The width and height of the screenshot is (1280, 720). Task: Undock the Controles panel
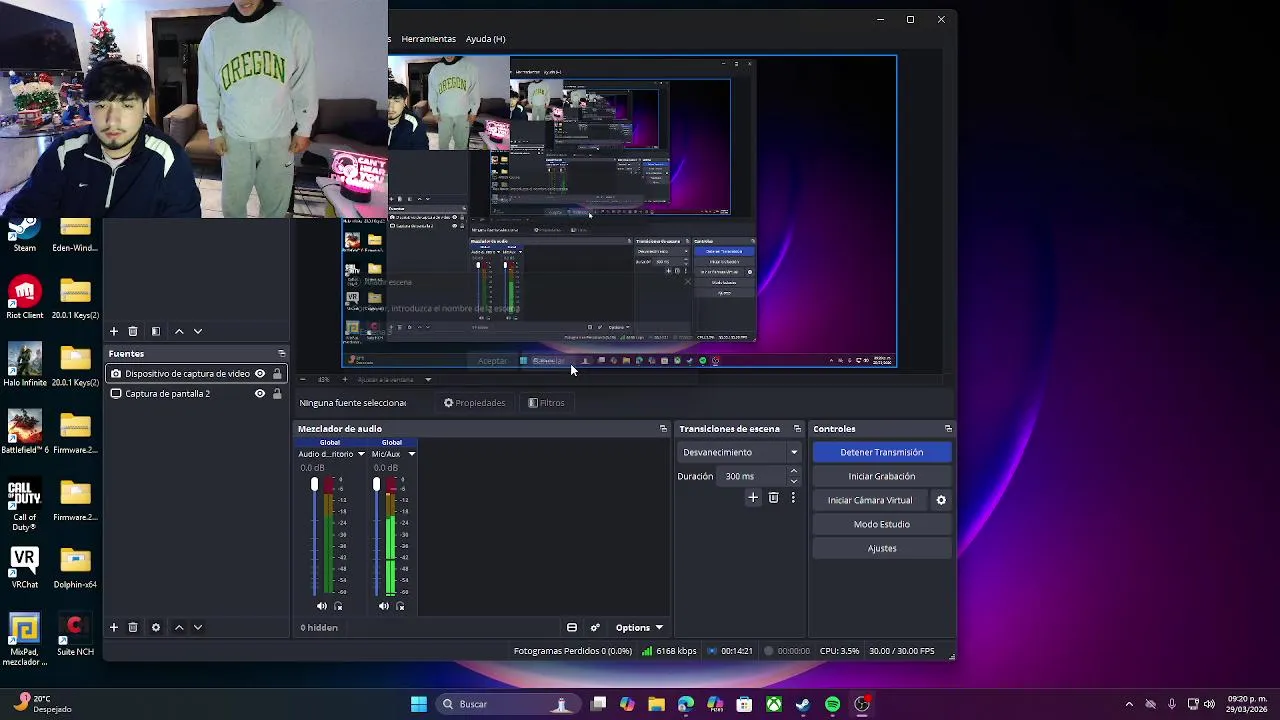[x=948, y=429]
